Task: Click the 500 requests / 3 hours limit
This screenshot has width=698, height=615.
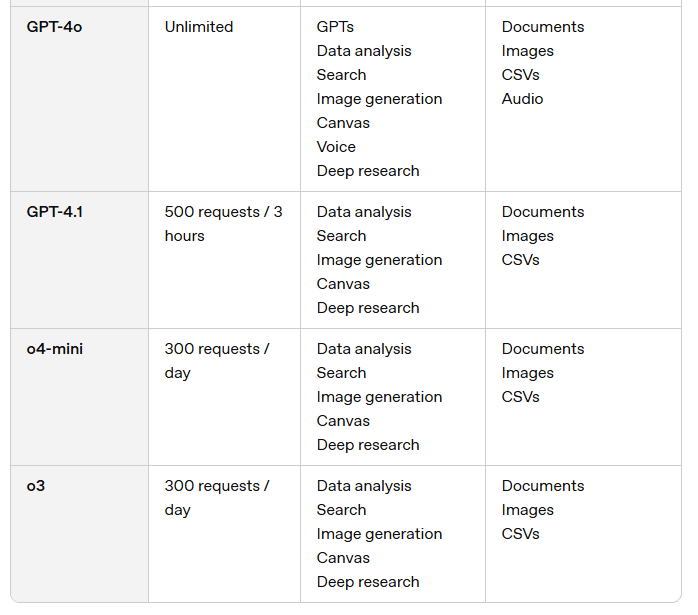Action: (x=223, y=224)
